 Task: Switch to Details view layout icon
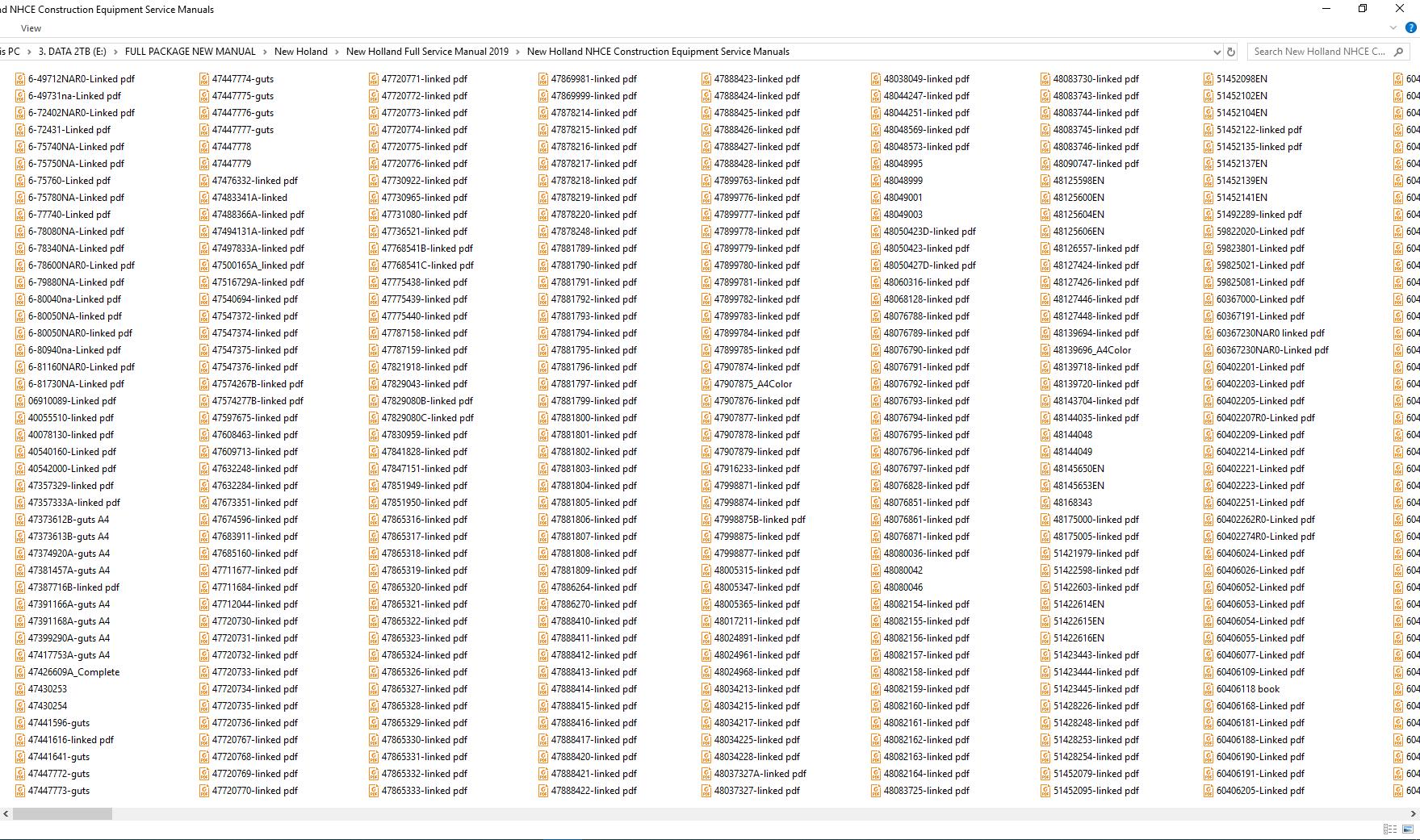click(x=1390, y=830)
